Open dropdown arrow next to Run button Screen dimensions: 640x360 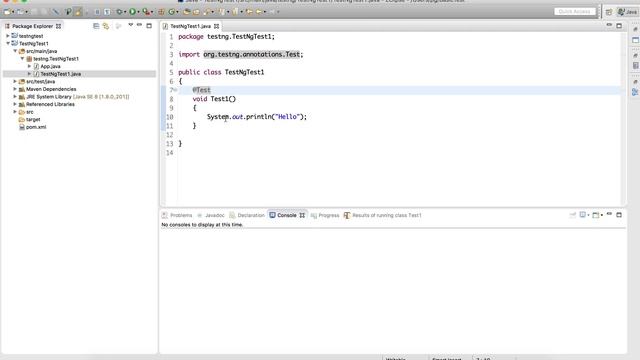point(138,12)
